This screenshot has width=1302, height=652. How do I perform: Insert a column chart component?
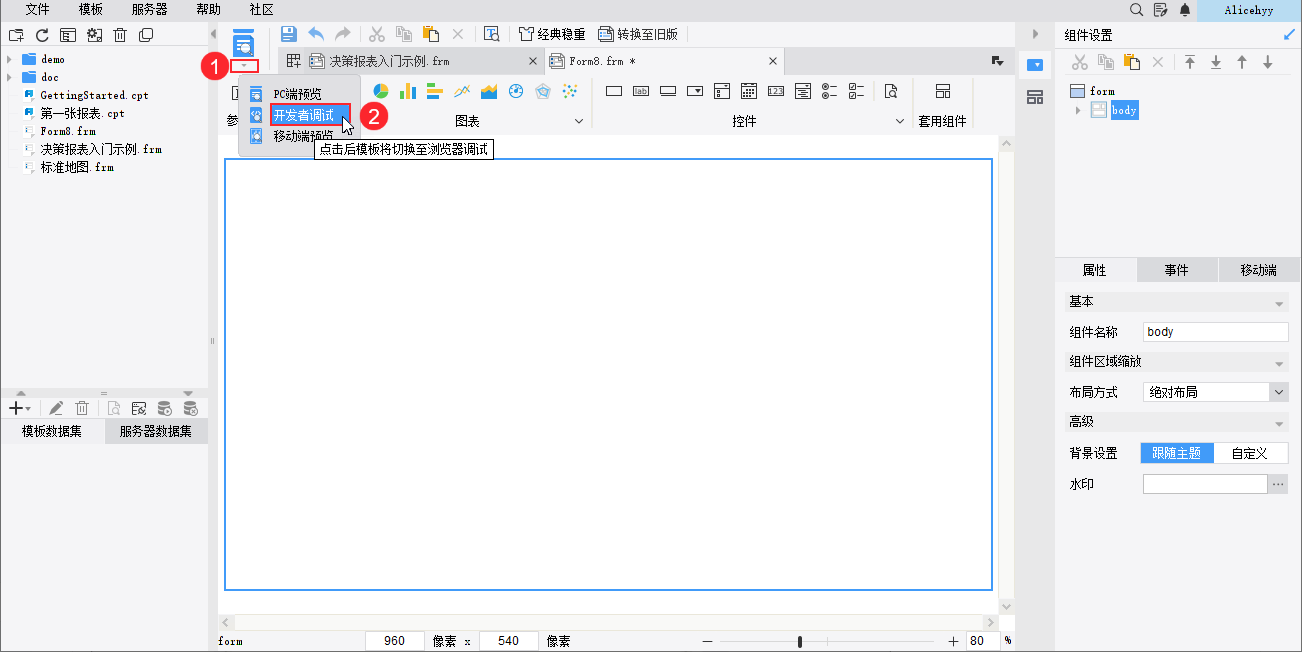pos(408,91)
